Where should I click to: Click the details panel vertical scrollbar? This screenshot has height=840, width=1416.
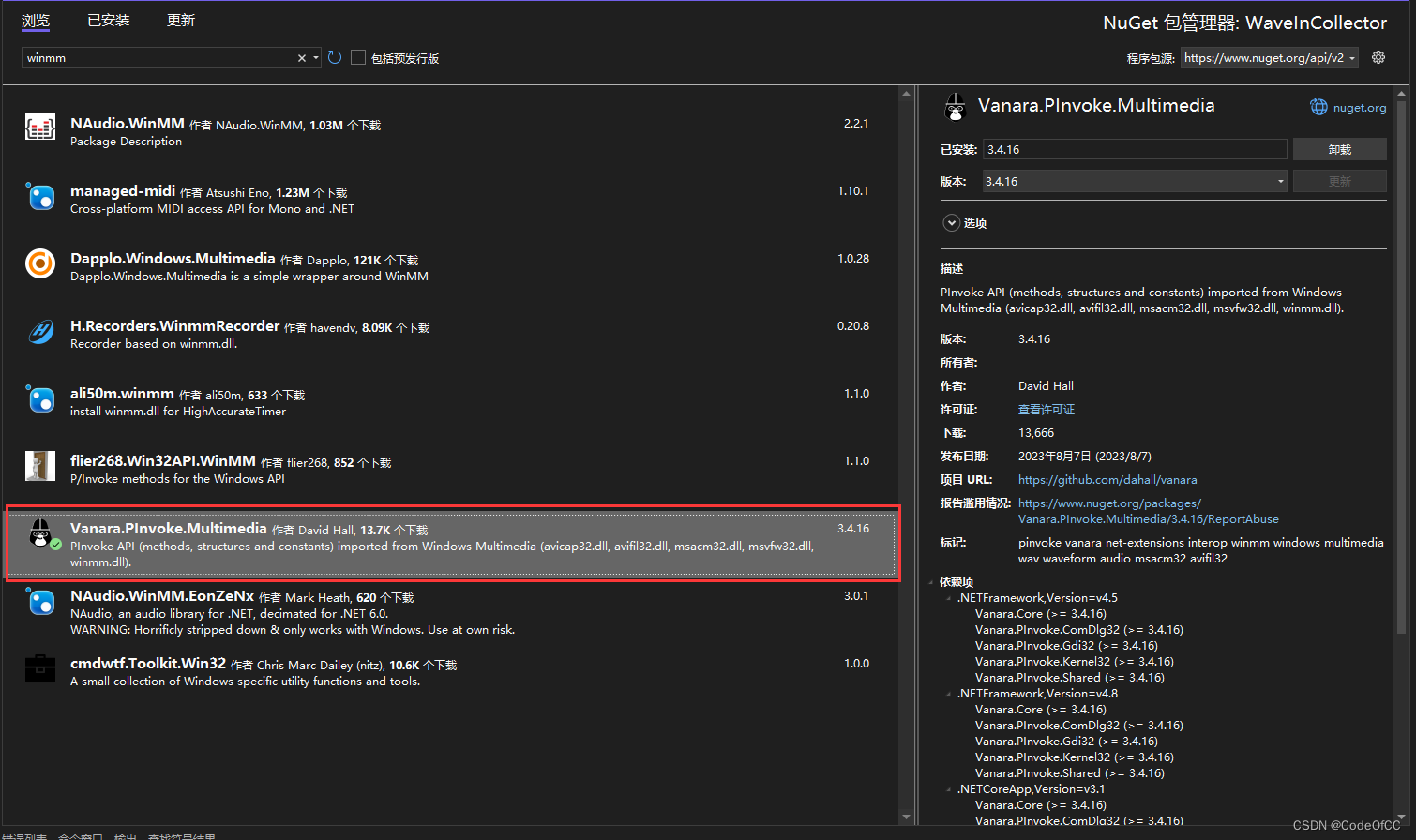click(1402, 366)
